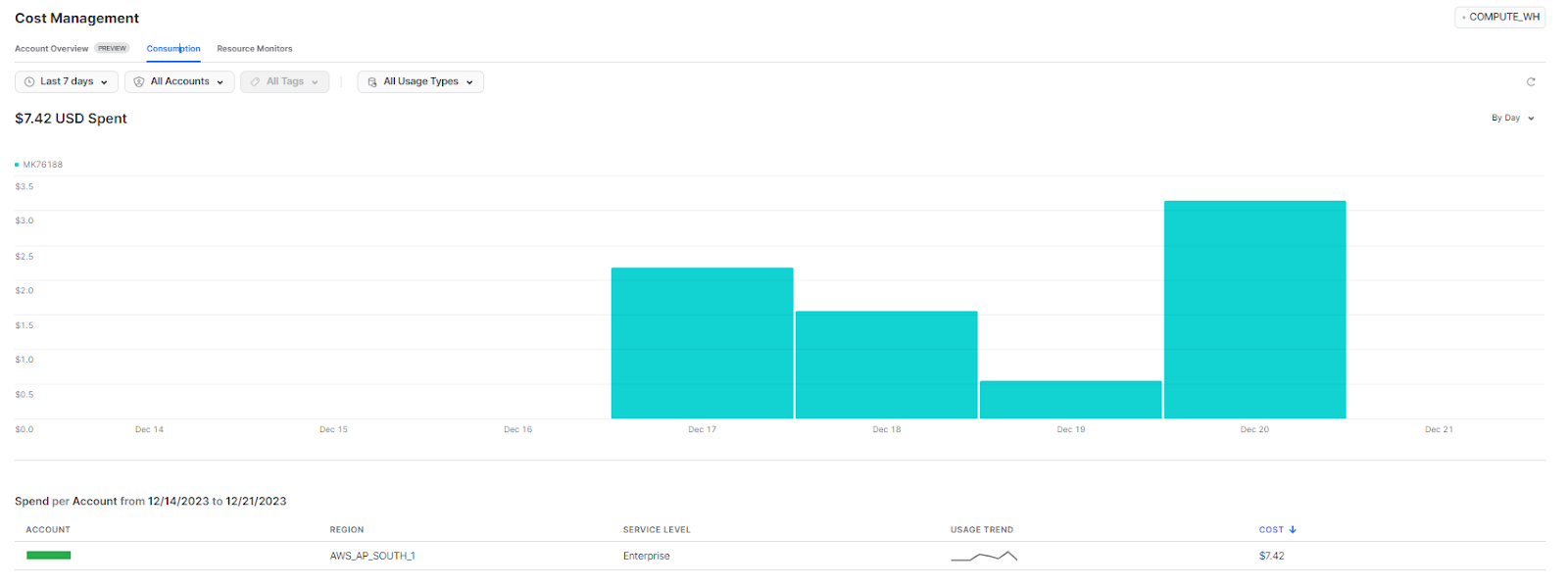
Task: Click the Dec 15 axis label
Action: tap(333, 429)
